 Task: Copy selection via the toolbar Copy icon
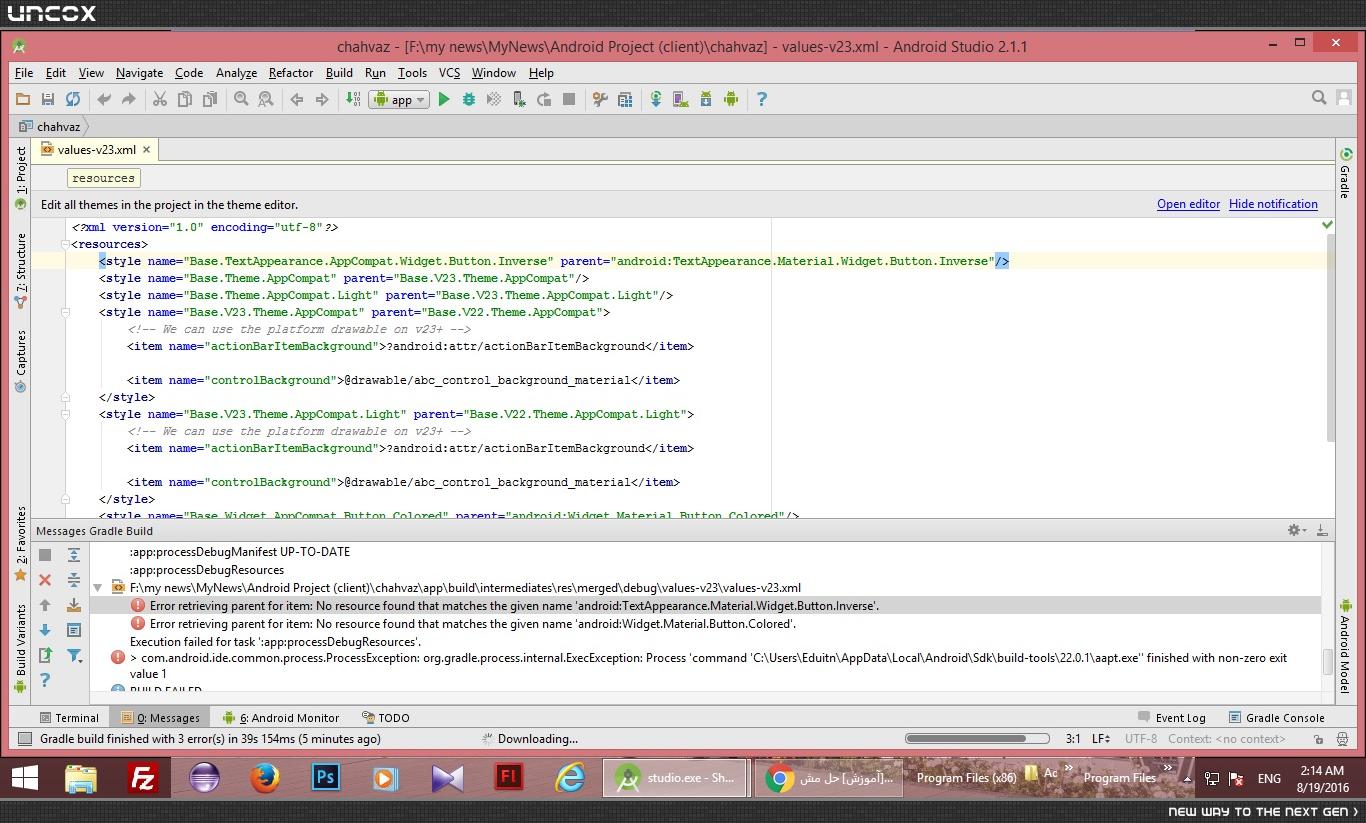coord(184,99)
